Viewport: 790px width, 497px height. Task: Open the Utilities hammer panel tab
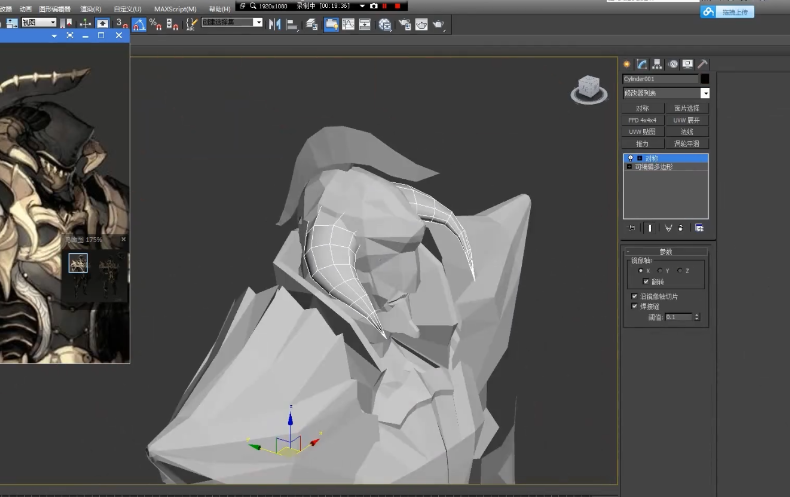click(x=703, y=64)
